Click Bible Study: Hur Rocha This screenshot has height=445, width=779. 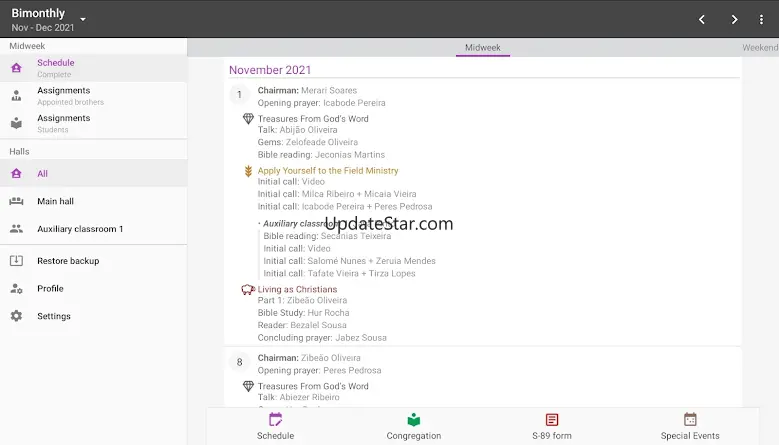(x=303, y=312)
